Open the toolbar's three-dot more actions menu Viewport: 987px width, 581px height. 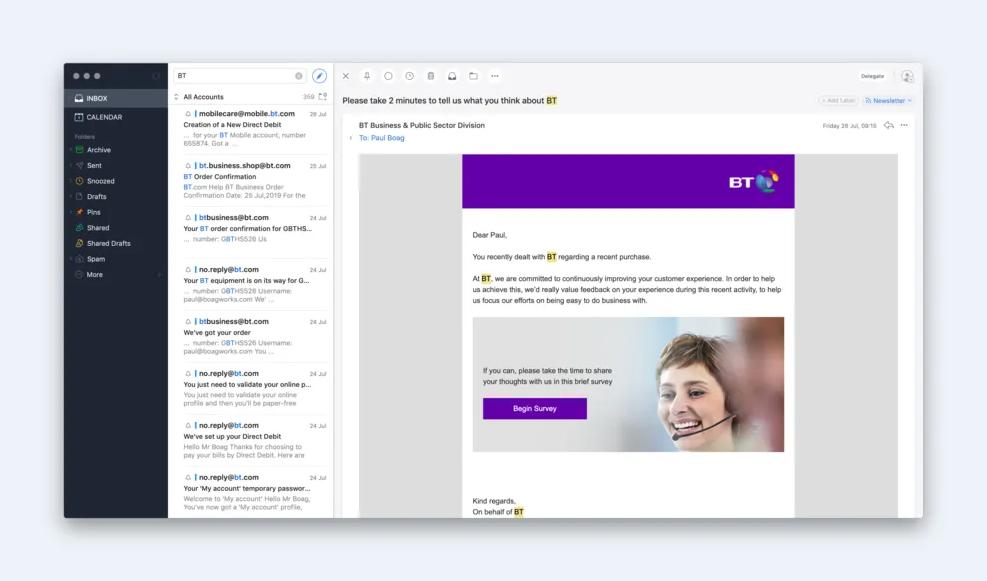pos(494,76)
